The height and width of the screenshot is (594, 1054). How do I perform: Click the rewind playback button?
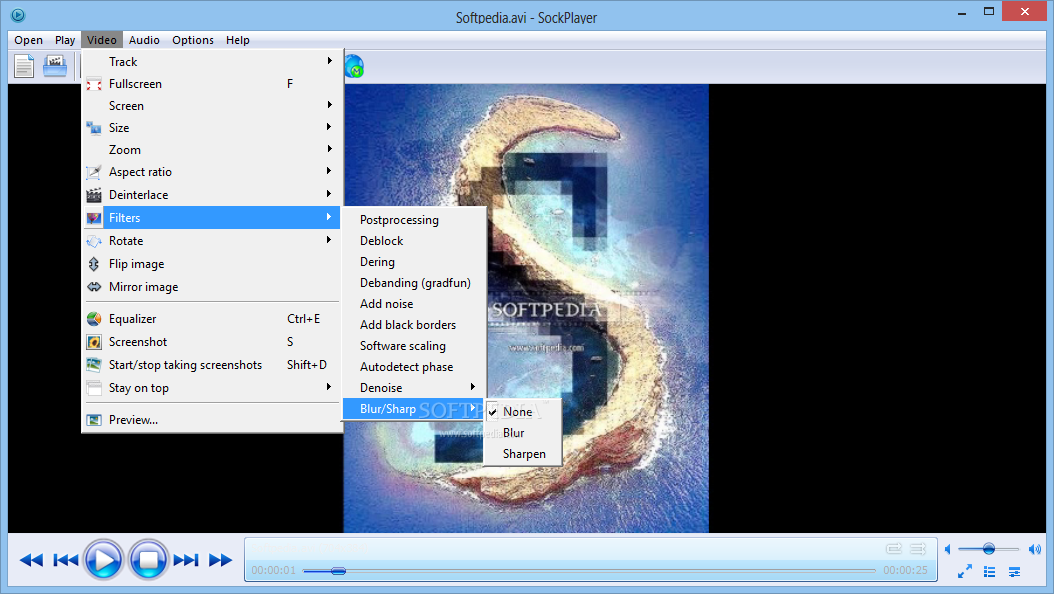tap(31, 560)
